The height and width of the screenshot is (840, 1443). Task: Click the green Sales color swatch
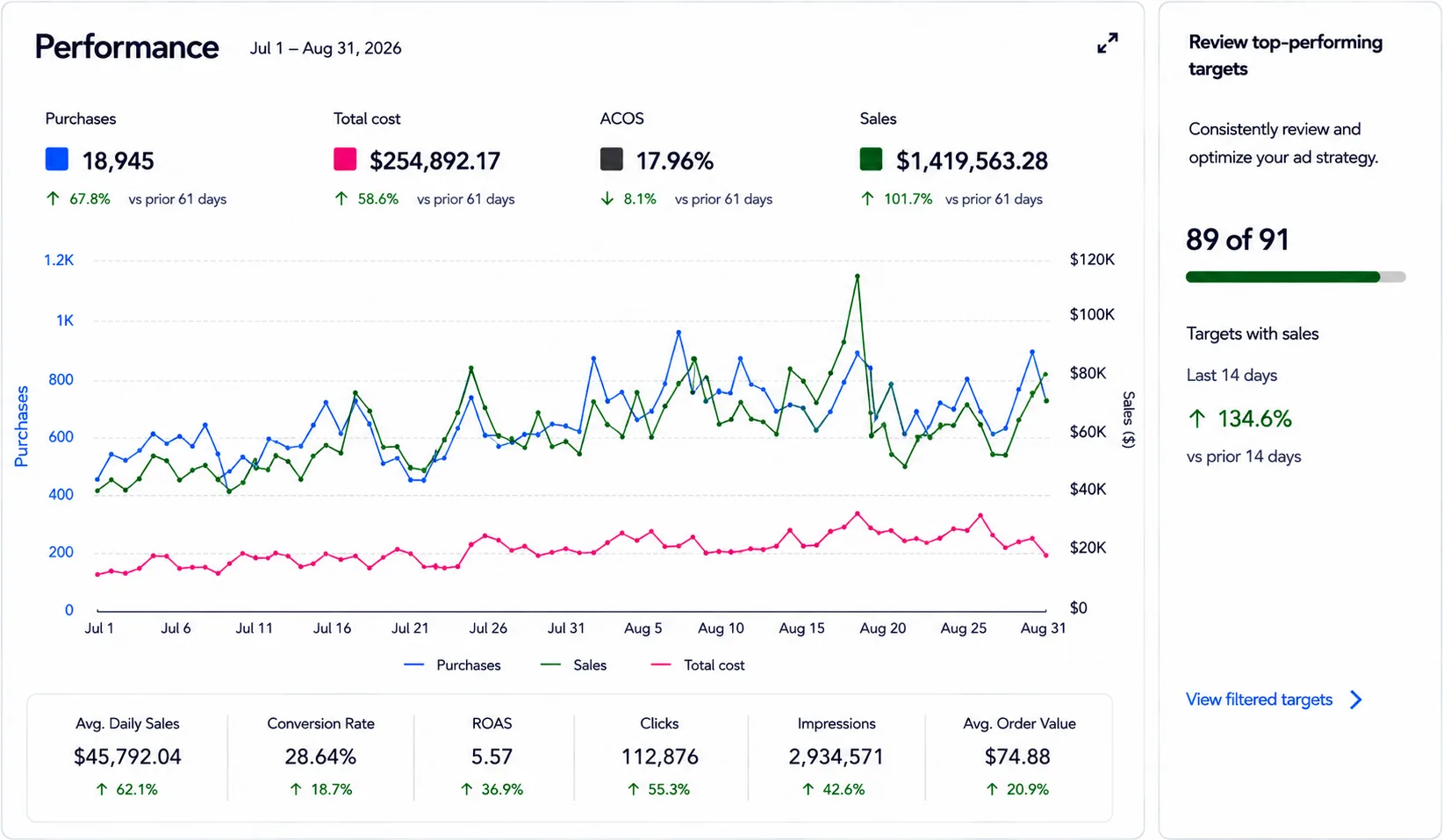coord(871,159)
